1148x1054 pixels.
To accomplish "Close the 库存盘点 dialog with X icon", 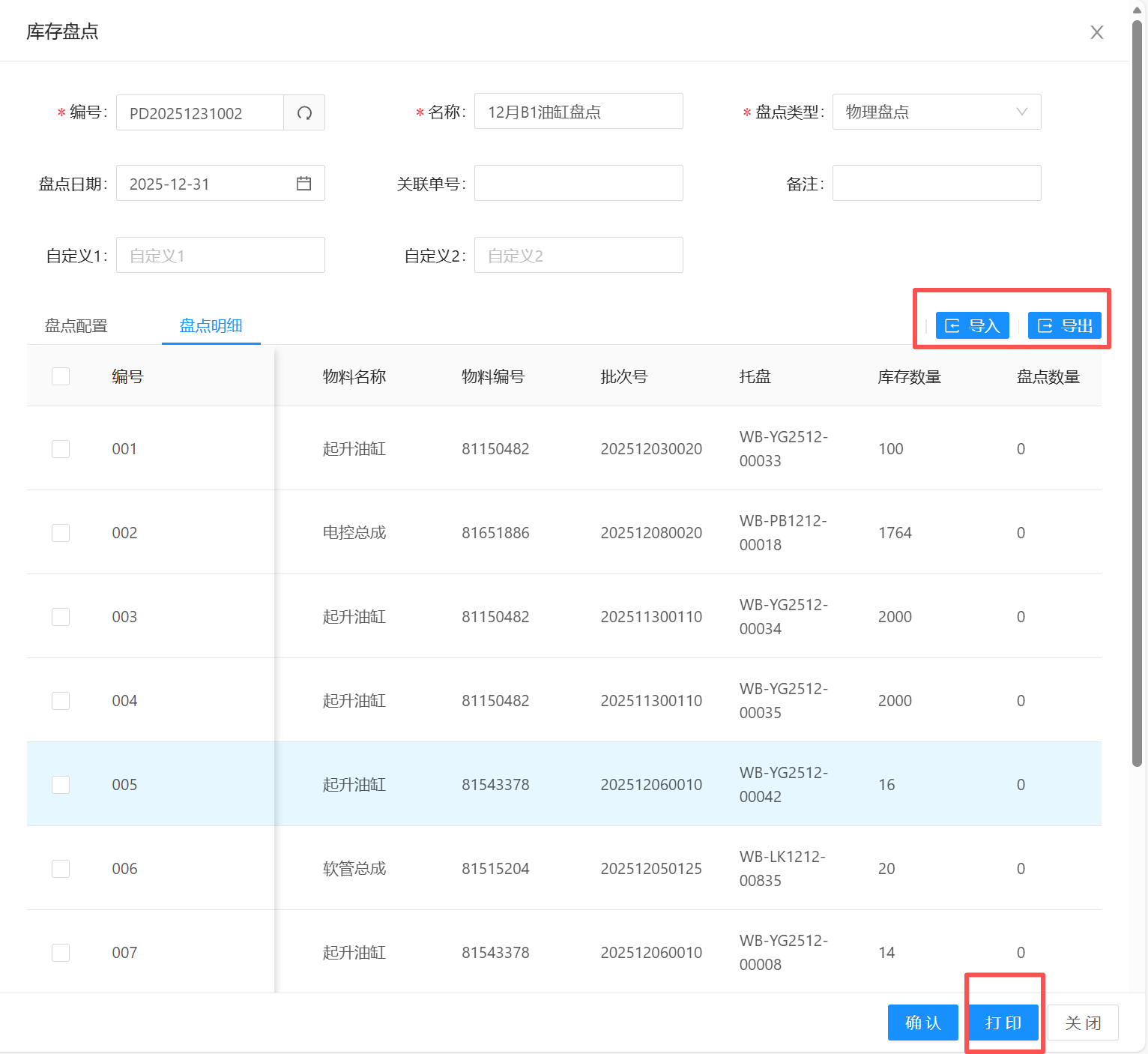I will tap(1096, 32).
